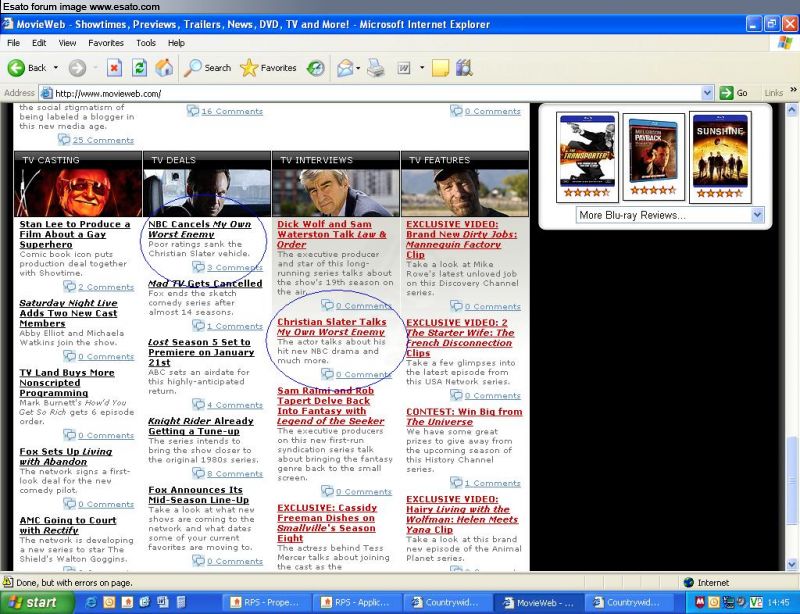Open the Win Big from The Universe contest

click(464, 416)
